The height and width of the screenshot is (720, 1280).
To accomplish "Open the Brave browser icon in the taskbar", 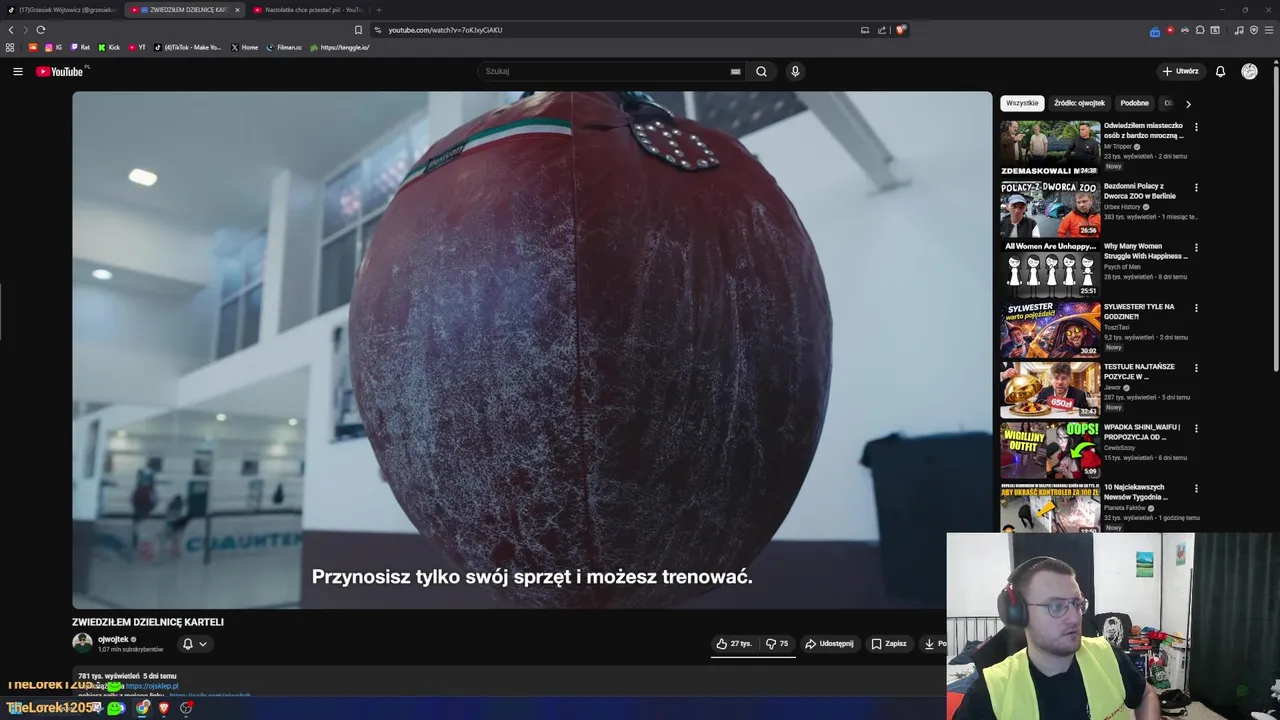I will 164,708.
